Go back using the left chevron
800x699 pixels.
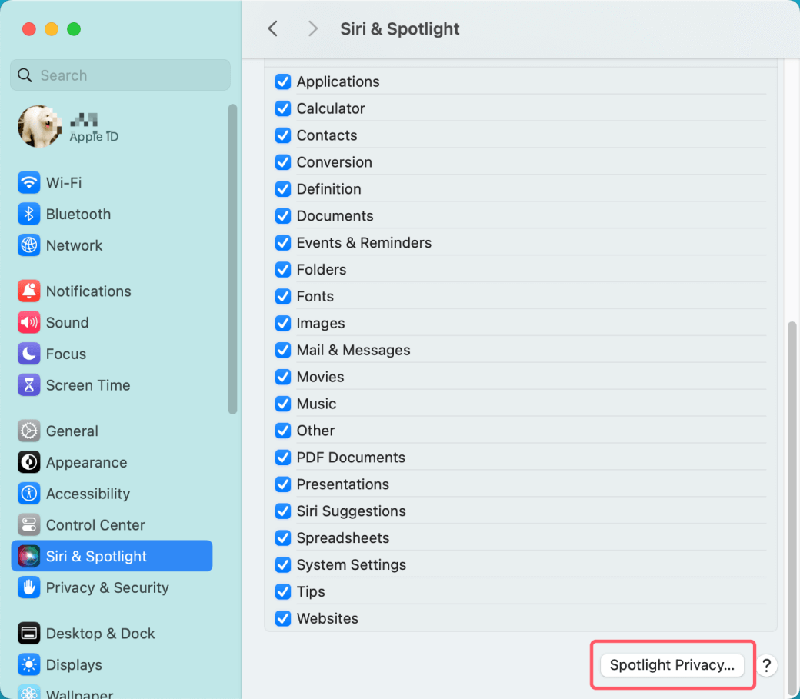pos(273,29)
